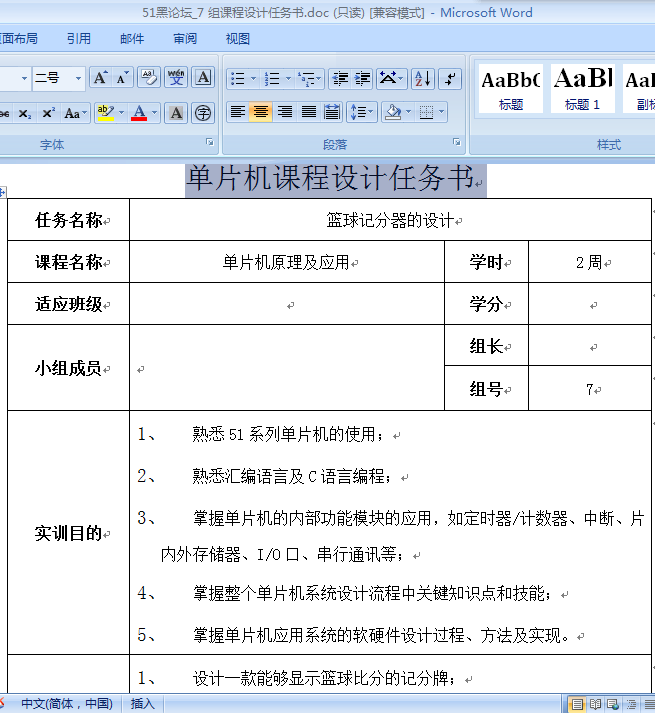Align text right

285,112
